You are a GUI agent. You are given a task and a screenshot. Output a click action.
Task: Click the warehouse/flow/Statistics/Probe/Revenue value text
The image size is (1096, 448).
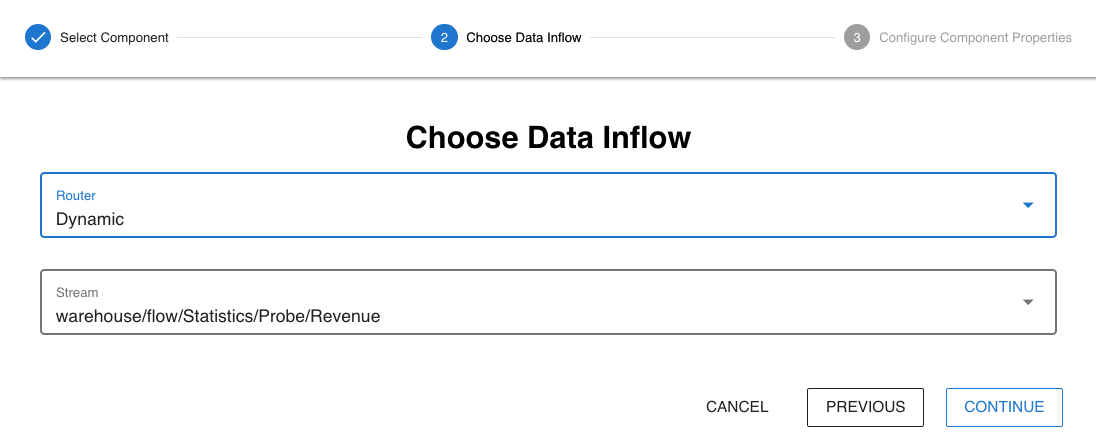(x=218, y=317)
